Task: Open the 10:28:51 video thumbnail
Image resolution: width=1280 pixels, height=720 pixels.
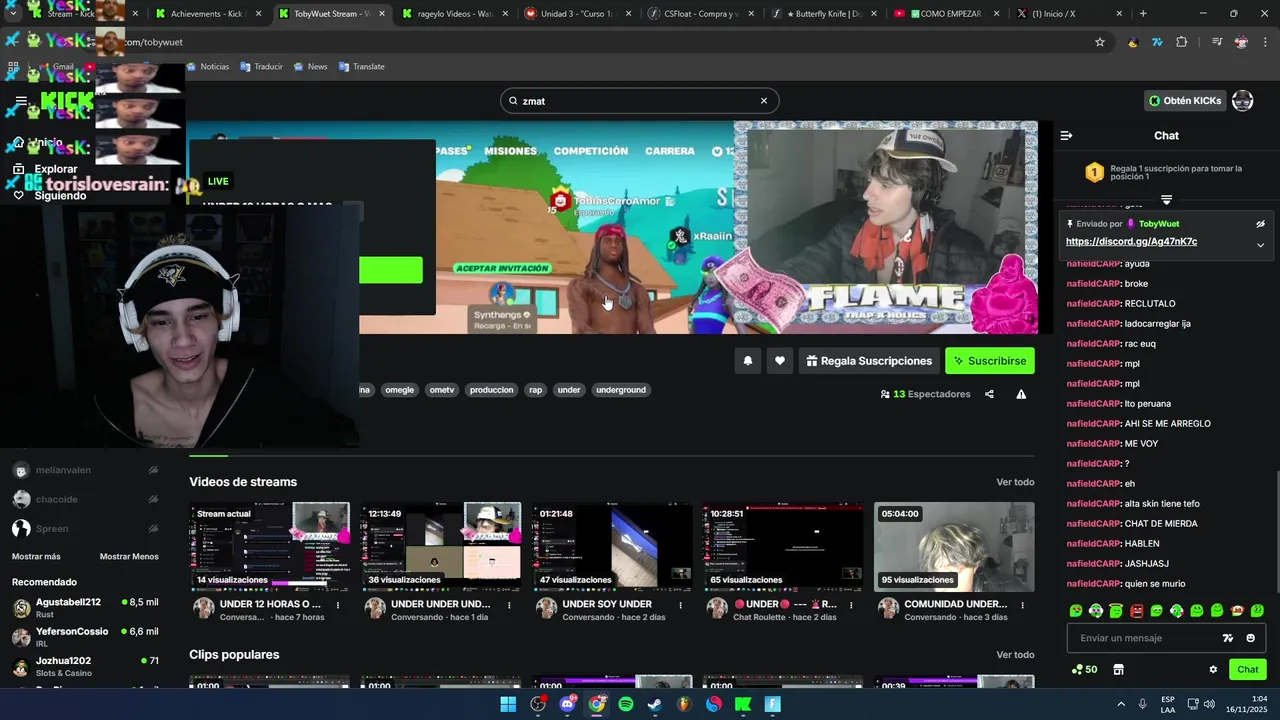Action: coord(783,547)
